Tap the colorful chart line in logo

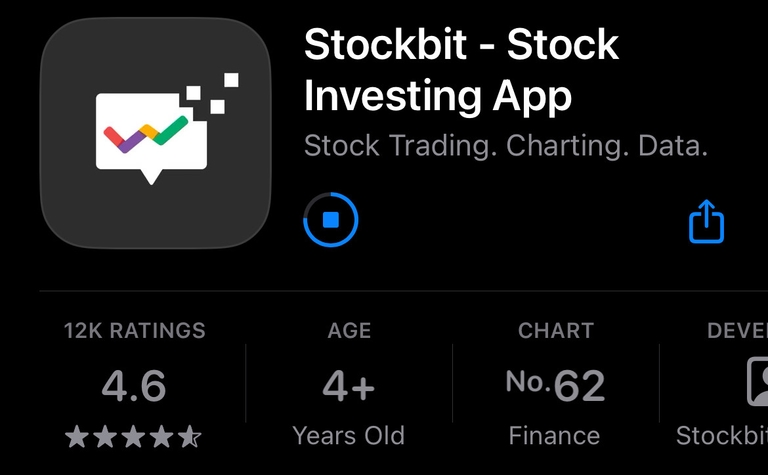[x=146, y=134]
